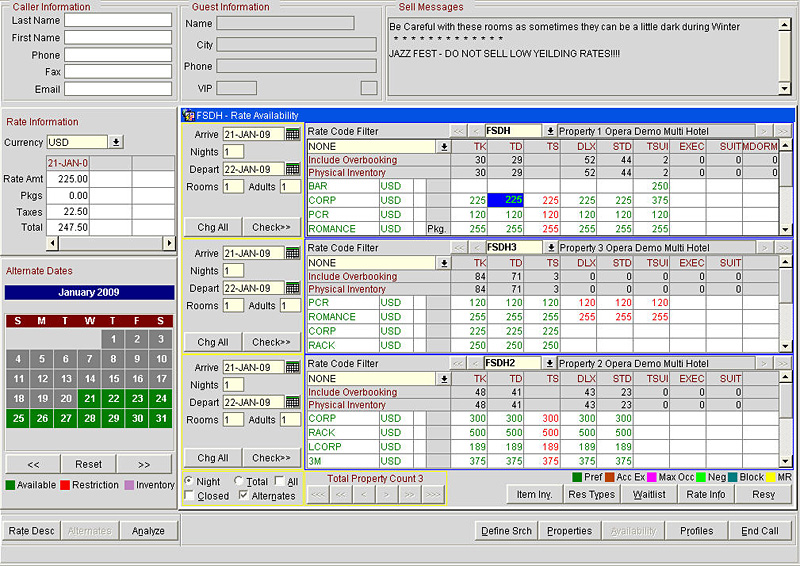Click the Rate Desc button
This screenshot has width=800, height=566.
[32, 531]
